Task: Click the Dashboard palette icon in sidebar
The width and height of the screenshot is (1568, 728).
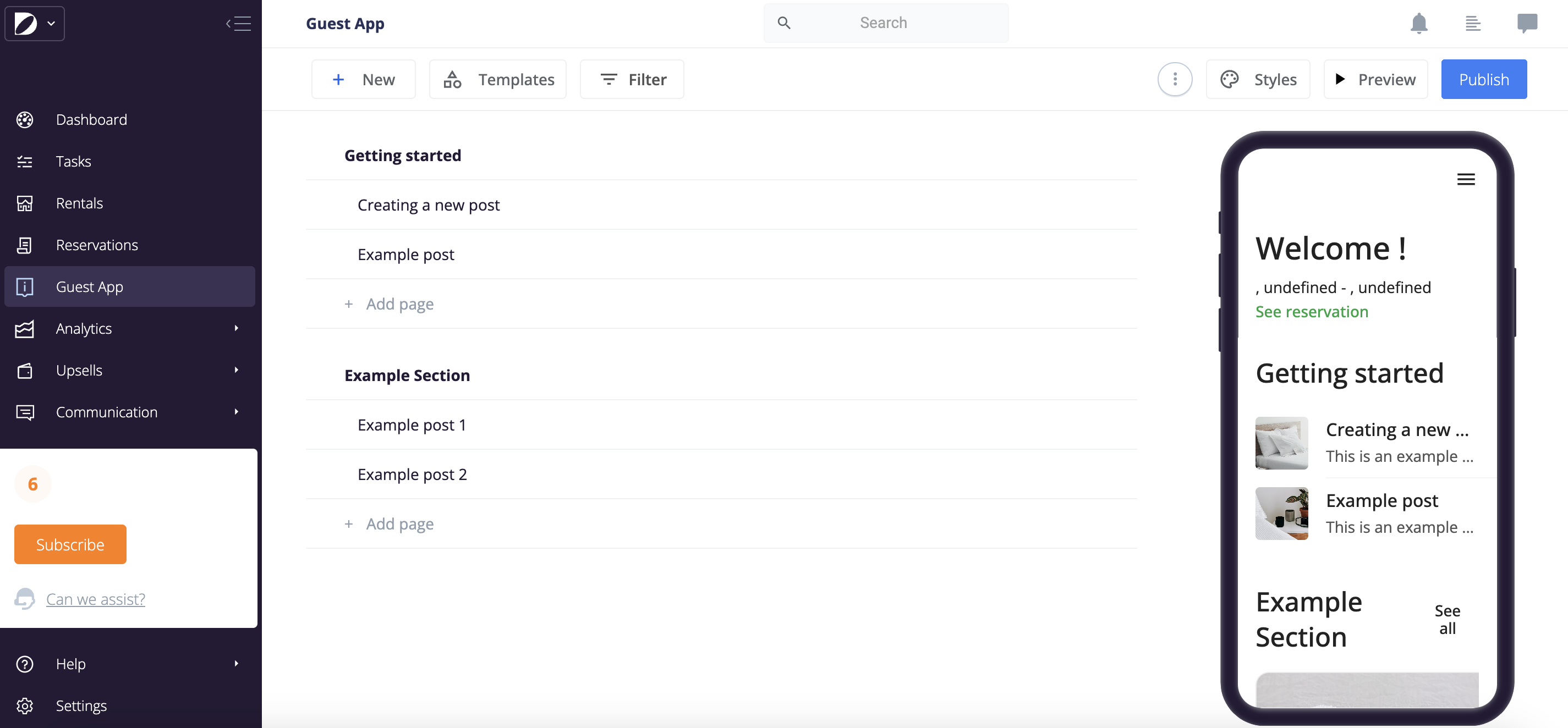Action: (24, 119)
